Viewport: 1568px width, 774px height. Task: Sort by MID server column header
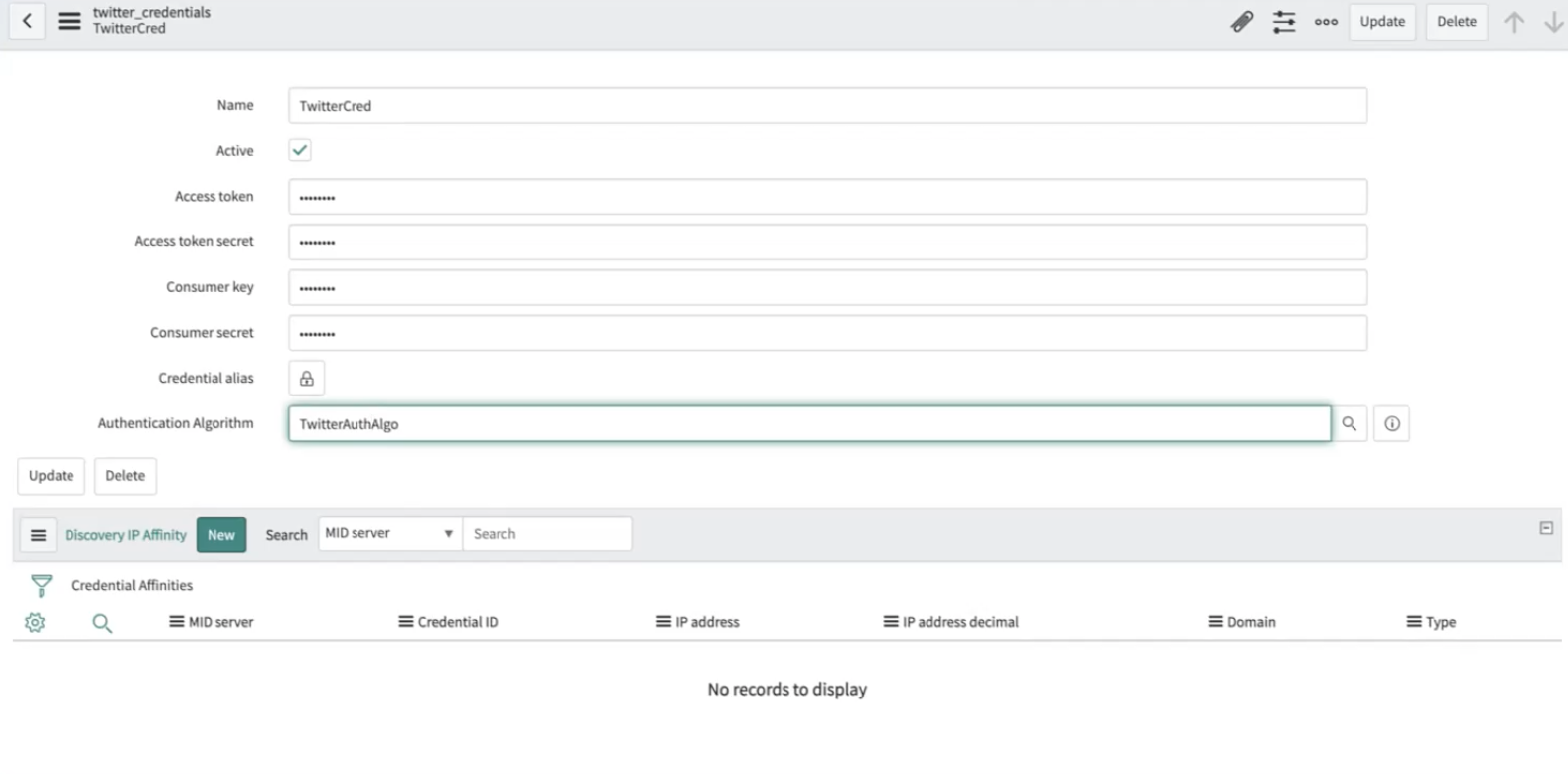[221, 622]
